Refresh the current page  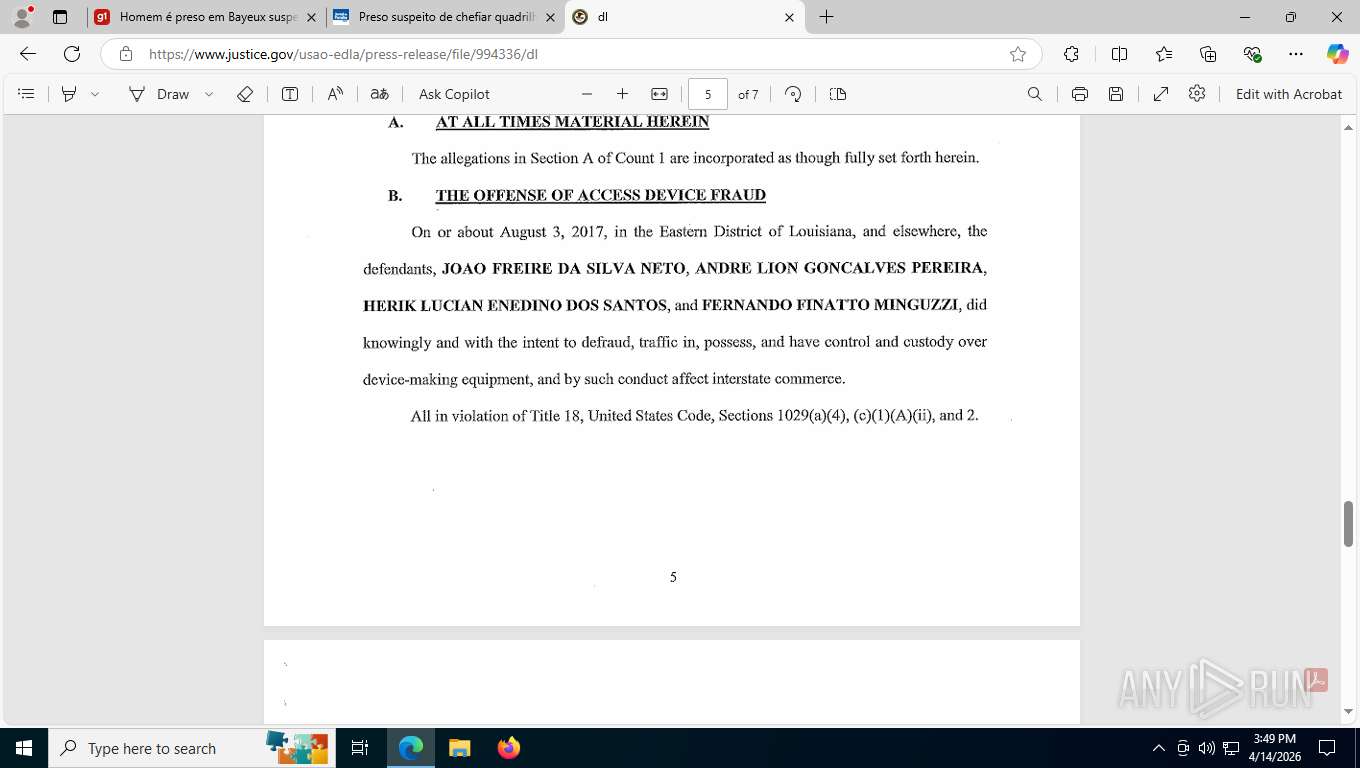[x=72, y=54]
